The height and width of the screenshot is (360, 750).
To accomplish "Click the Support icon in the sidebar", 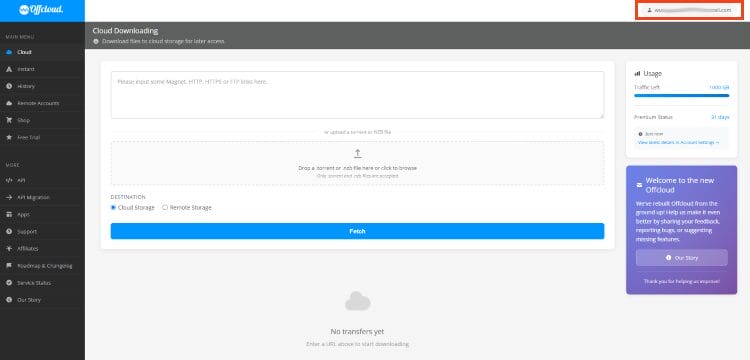I will (9, 231).
